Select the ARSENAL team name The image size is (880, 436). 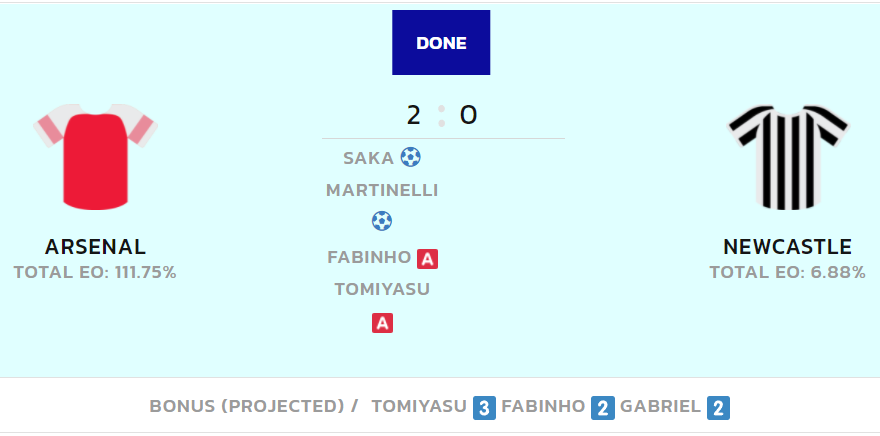point(95,247)
